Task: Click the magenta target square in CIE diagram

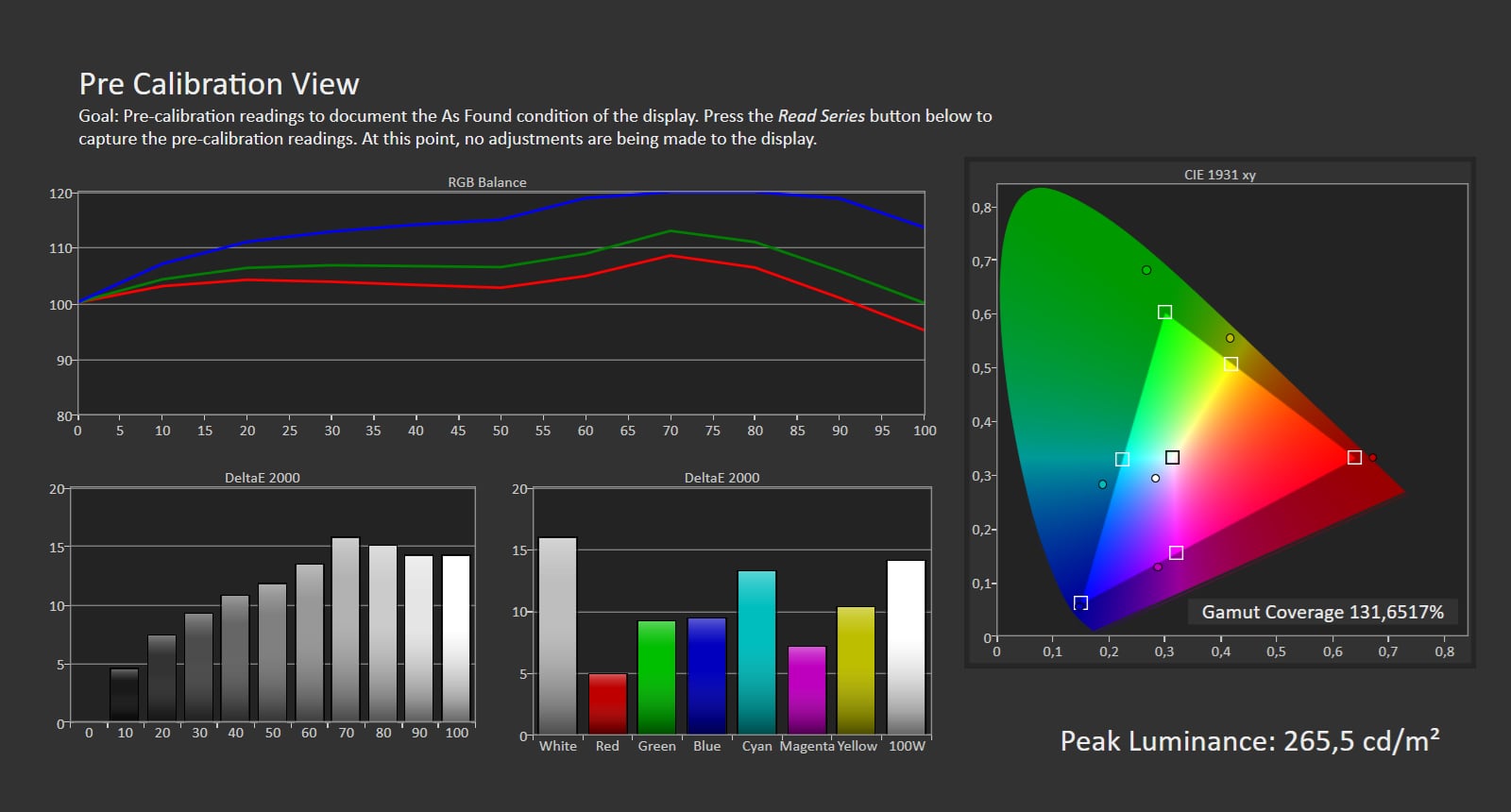Action: pos(1176,552)
